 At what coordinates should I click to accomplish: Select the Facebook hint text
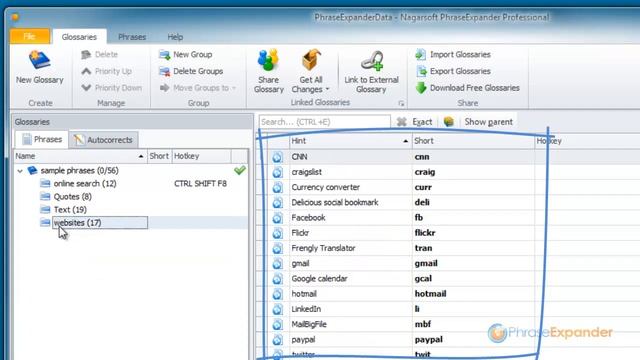tap(308, 218)
